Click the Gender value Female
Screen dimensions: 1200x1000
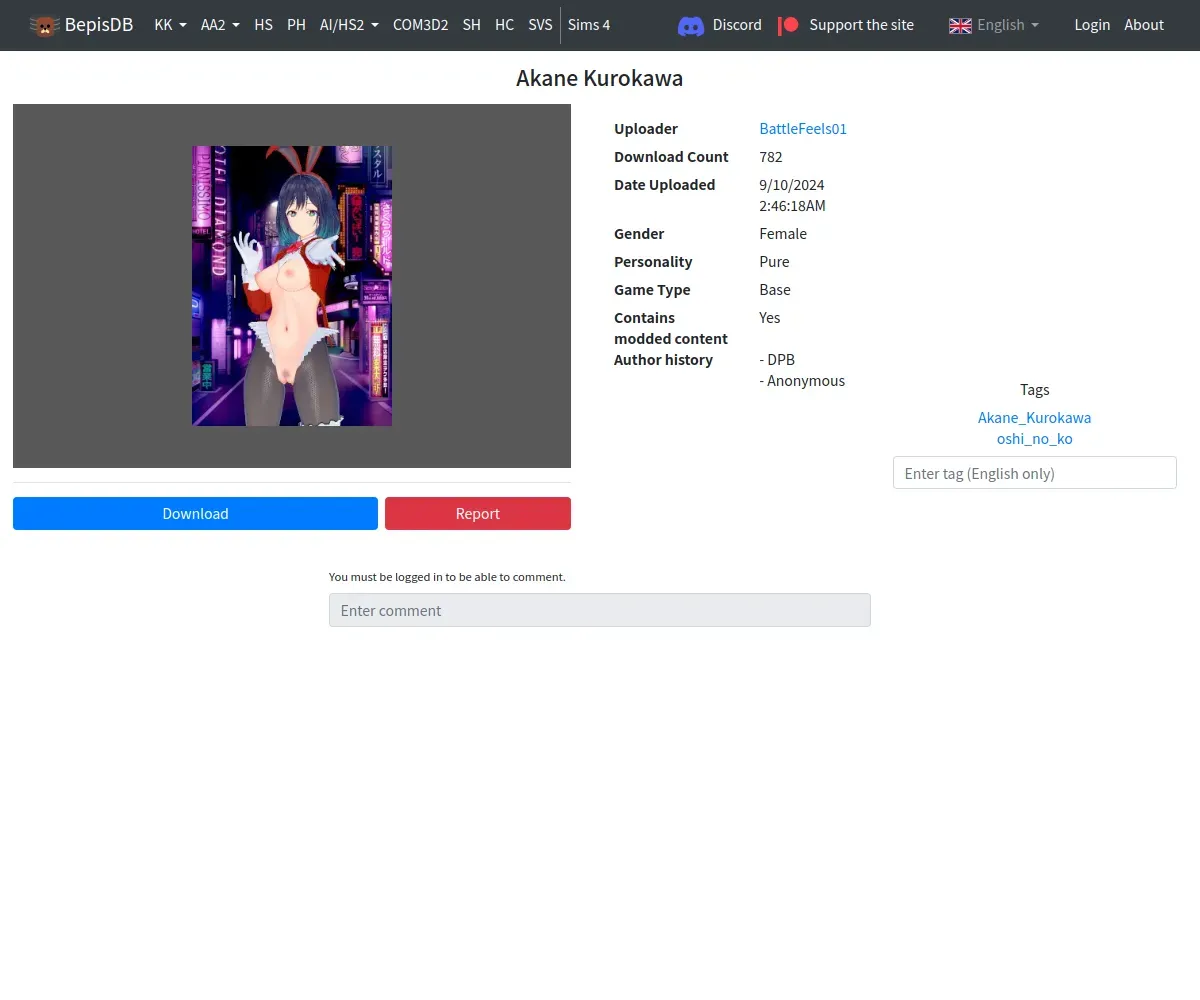point(783,234)
